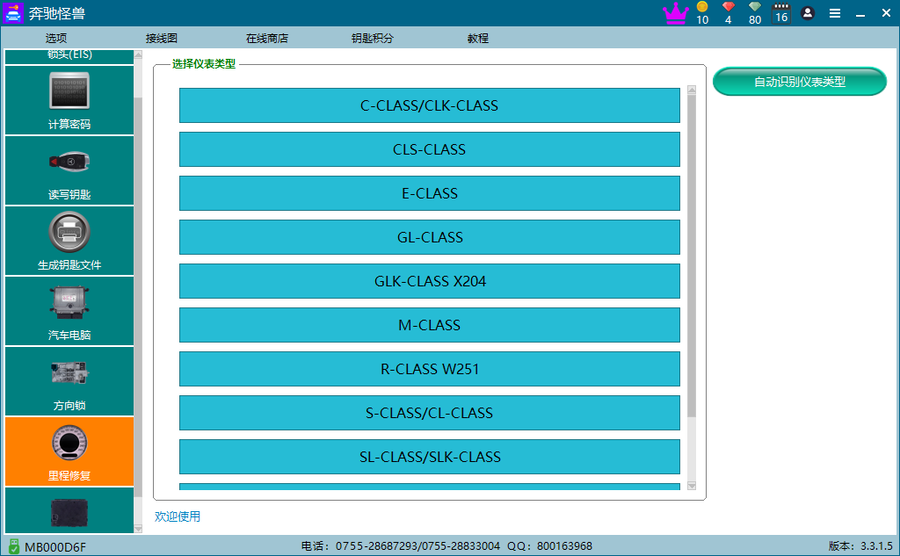Screen dimensions: 900x556
Task: Open 生成钥匙文件 key file generator
Action: (70, 240)
